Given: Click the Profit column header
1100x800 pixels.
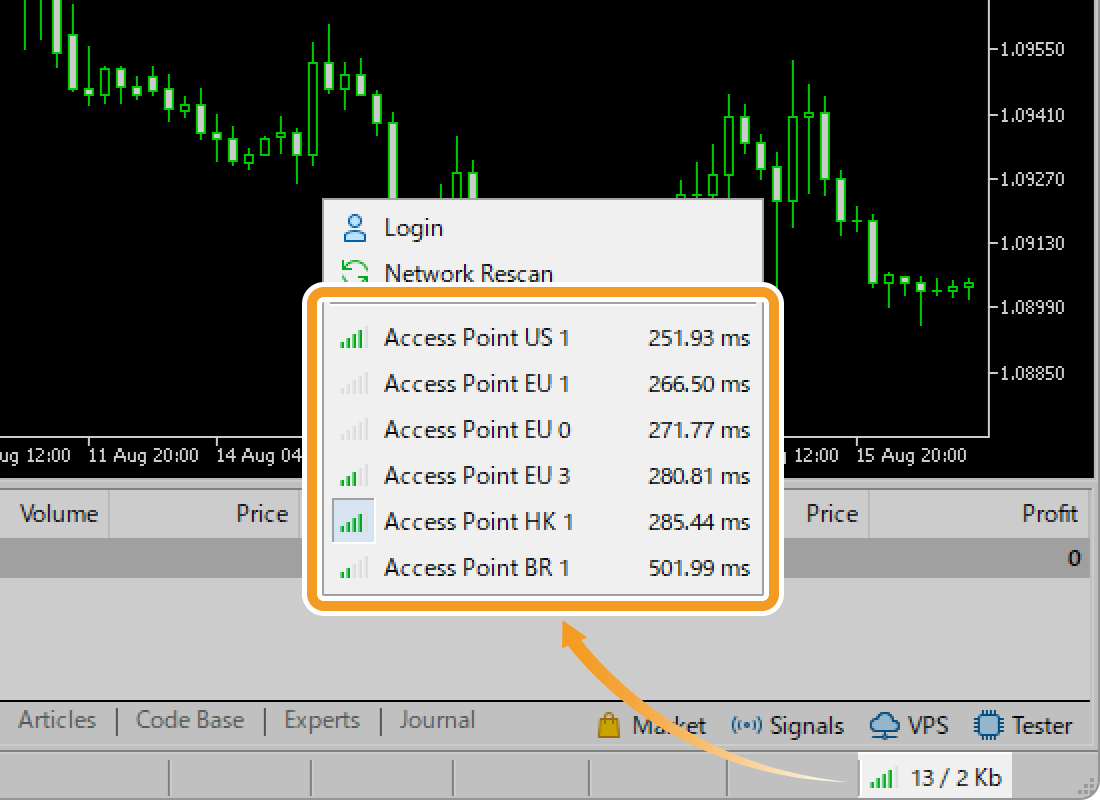Looking at the screenshot, I should [1049, 514].
